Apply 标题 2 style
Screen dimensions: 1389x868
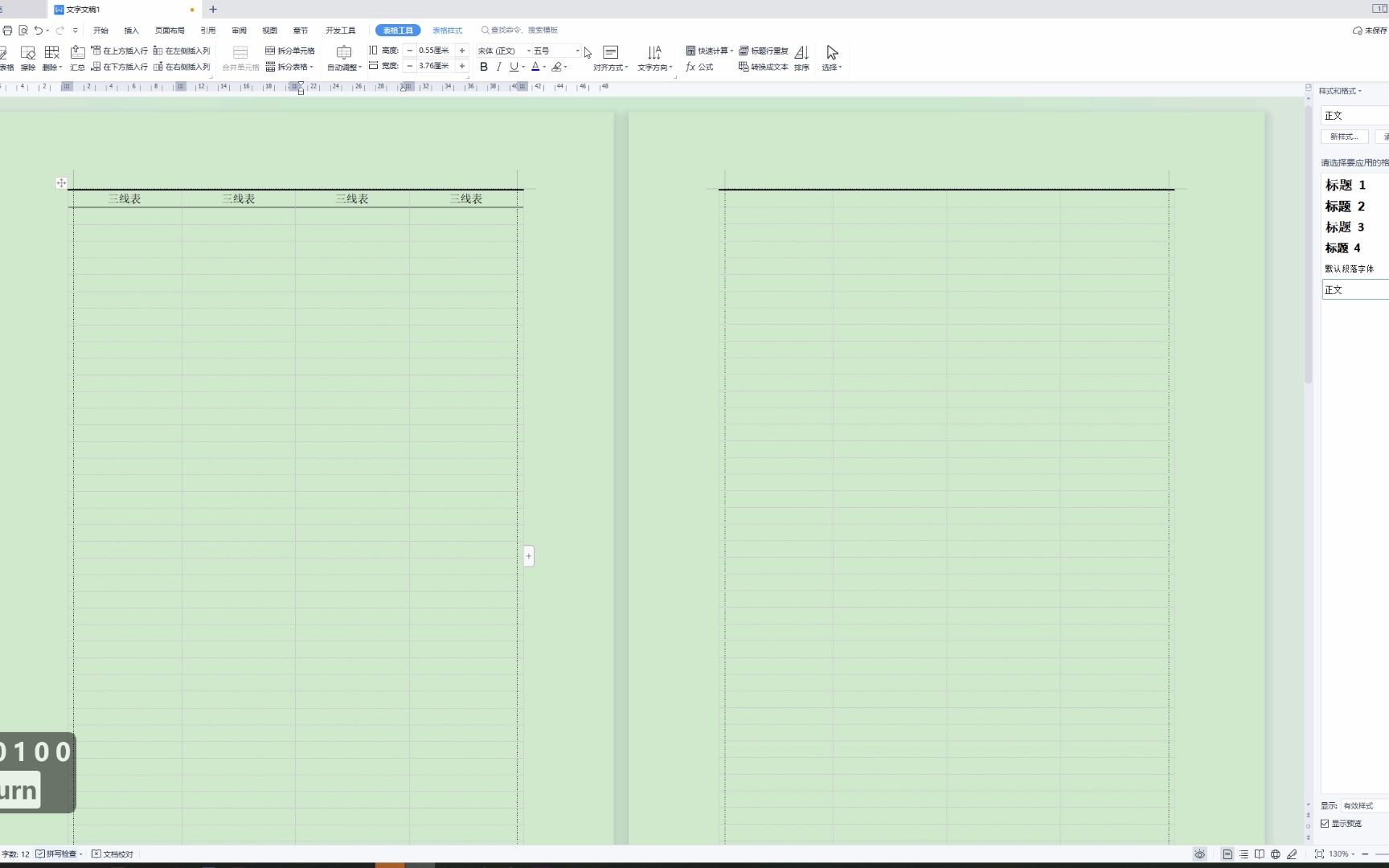(x=1346, y=207)
